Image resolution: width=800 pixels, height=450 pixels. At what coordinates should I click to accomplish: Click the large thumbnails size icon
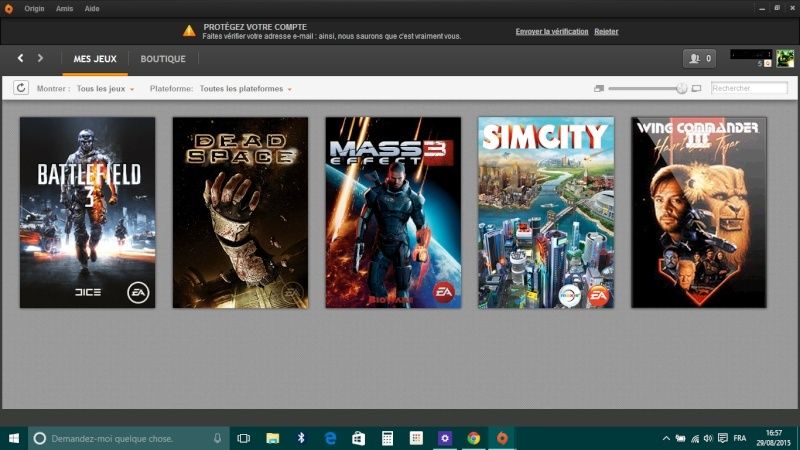(x=696, y=89)
